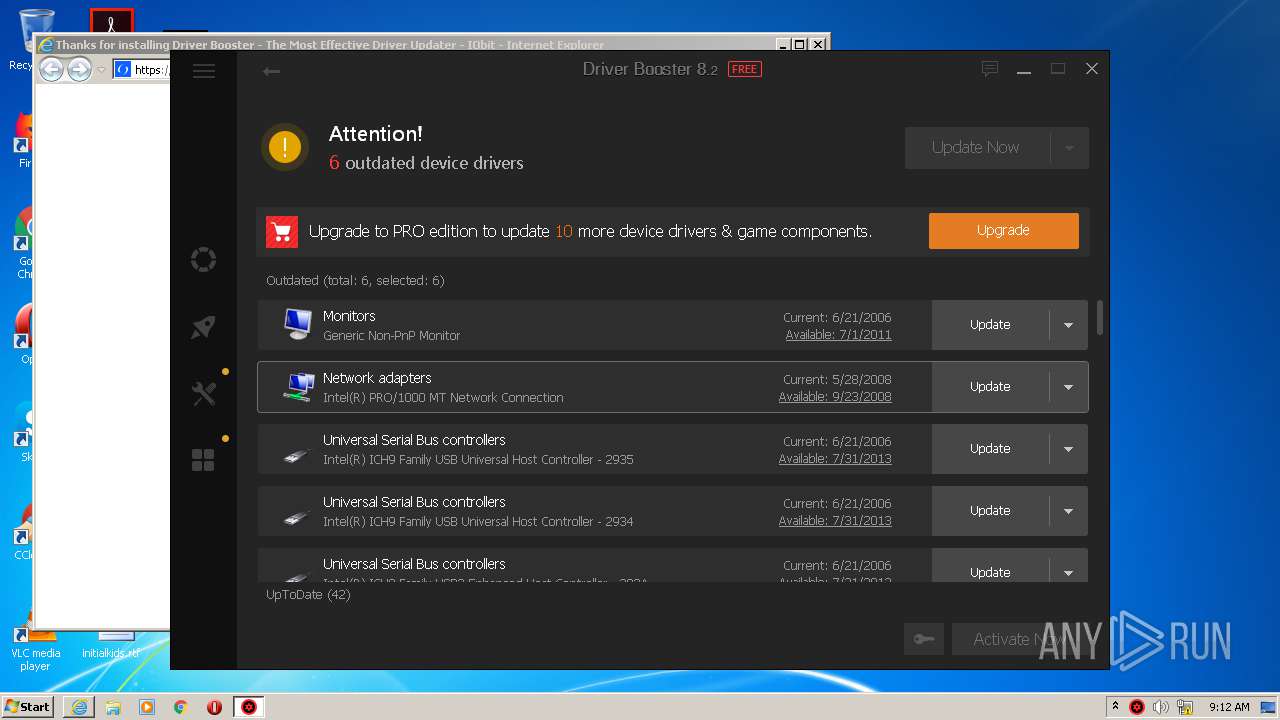Update the Monitors driver
Image resolution: width=1280 pixels, height=720 pixels.
coord(990,325)
